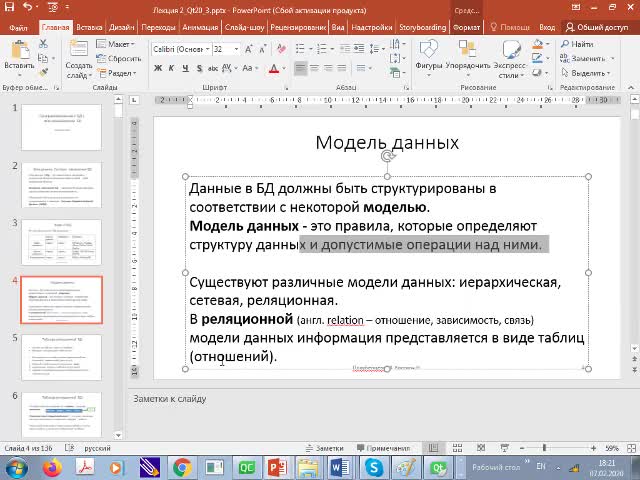Fit slide to current window icon
640x480 pixels.
[631, 448]
